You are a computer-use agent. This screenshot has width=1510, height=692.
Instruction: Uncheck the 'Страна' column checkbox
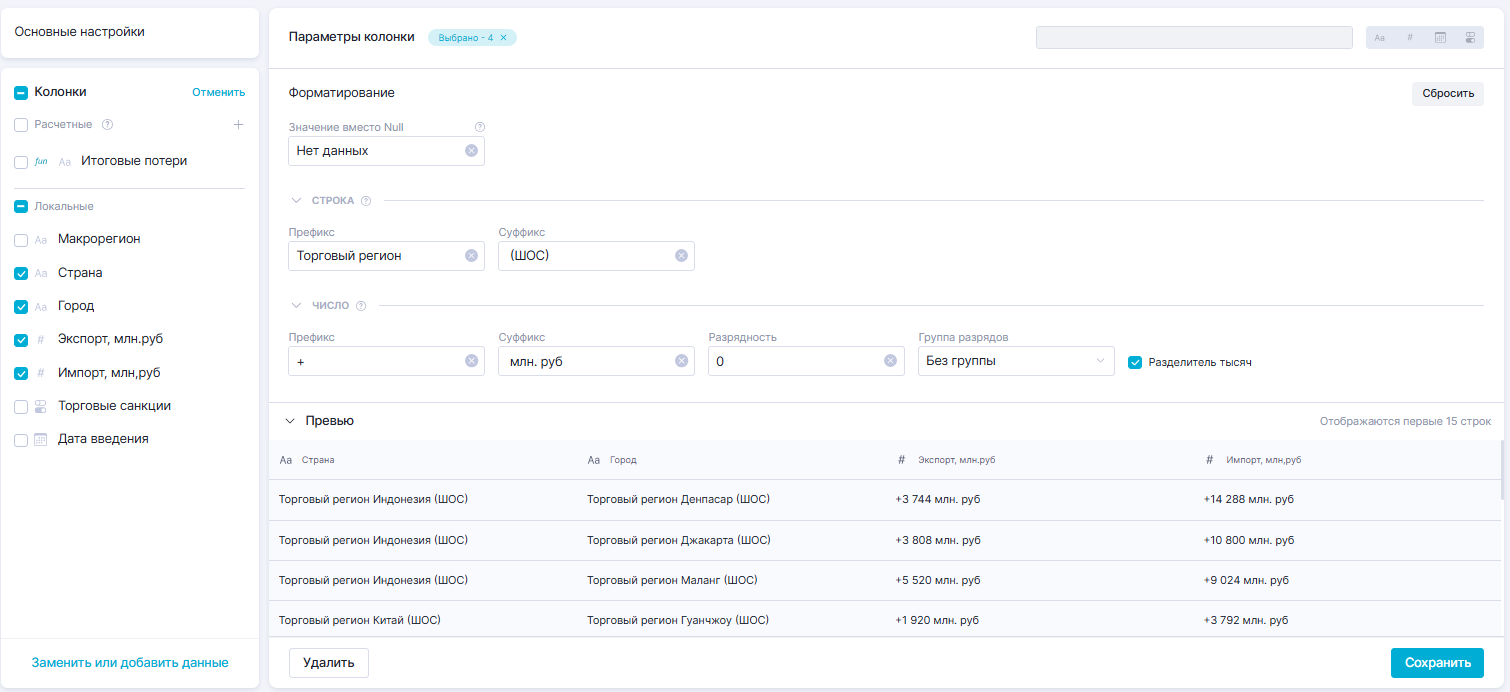(21, 273)
